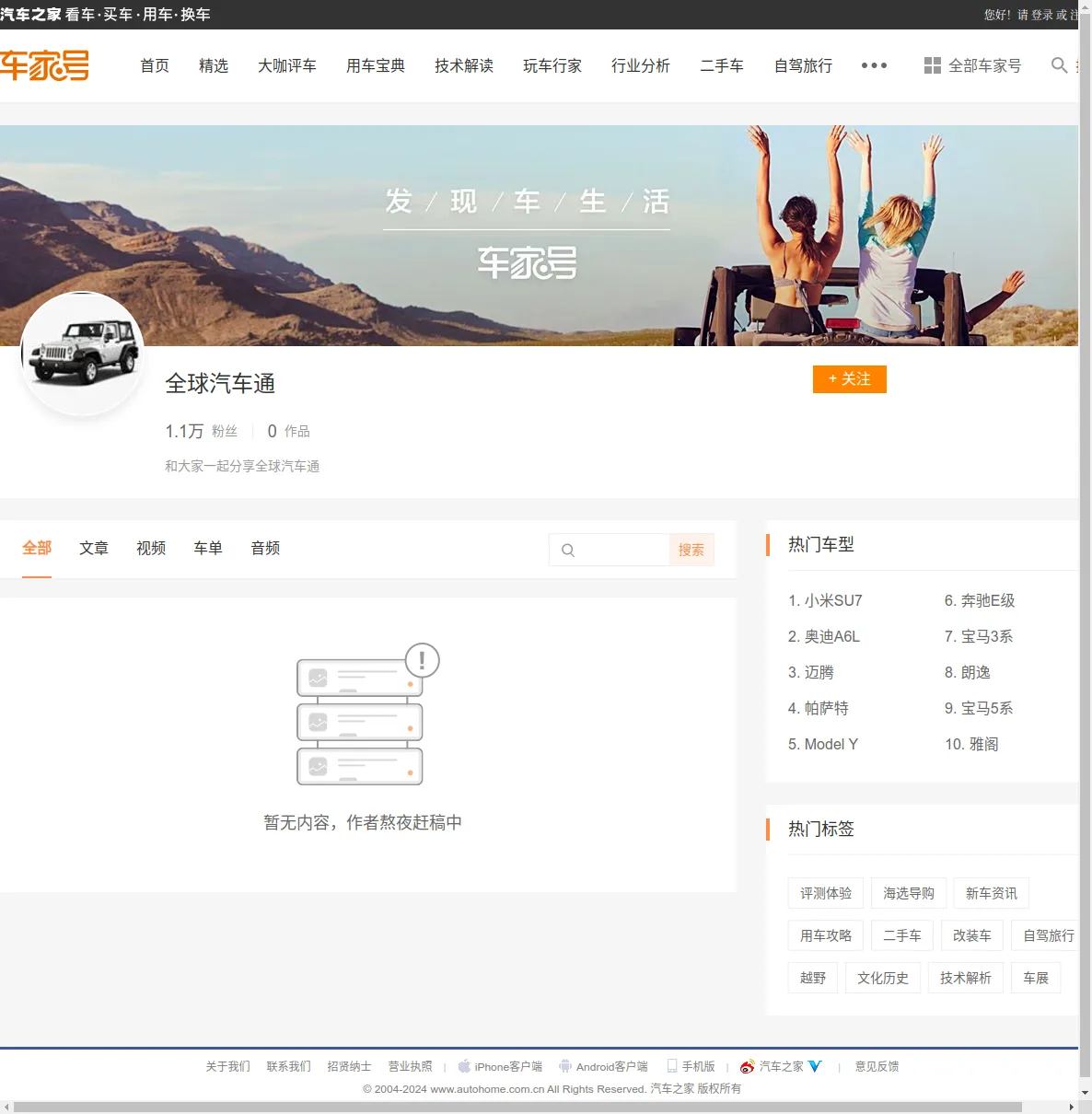Image resolution: width=1092 pixels, height=1114 pixels.
Task: Open the 技术解读 navigation item
Action: coord(464,65)
